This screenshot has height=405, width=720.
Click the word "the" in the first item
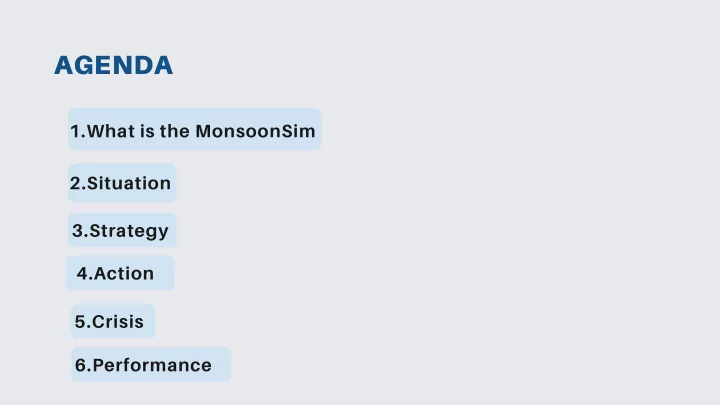click(x=174, y=131)
